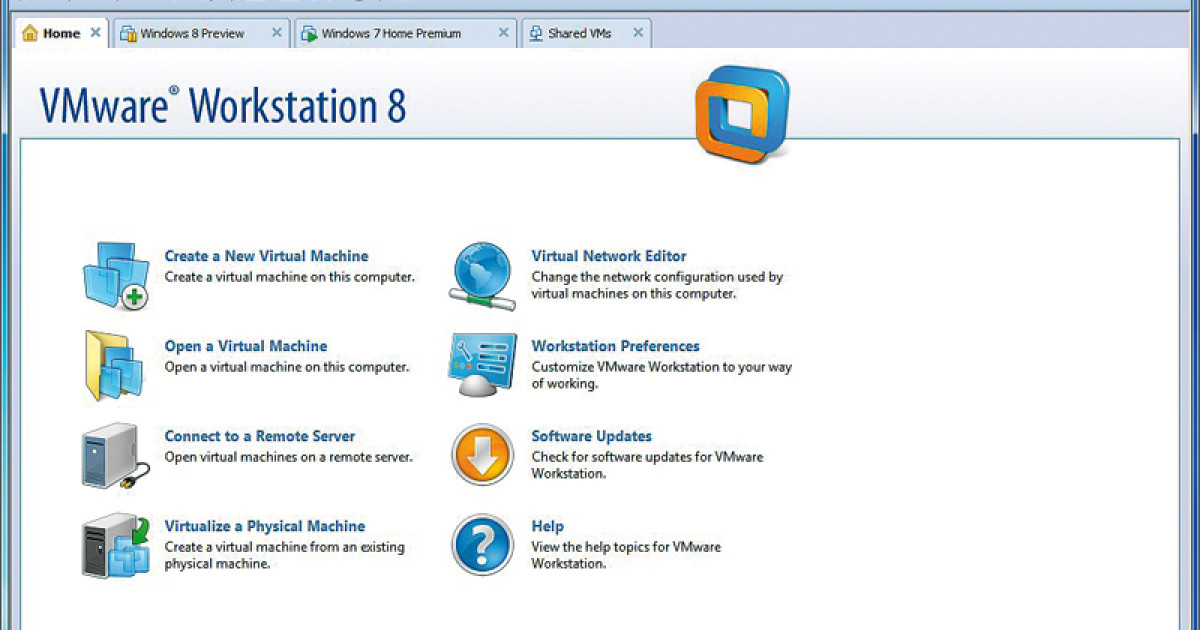The width and height of the screenshot is (1200, 630).
Task: Click text 'Check for software updates for VMware'
Action: pos(647,457)
